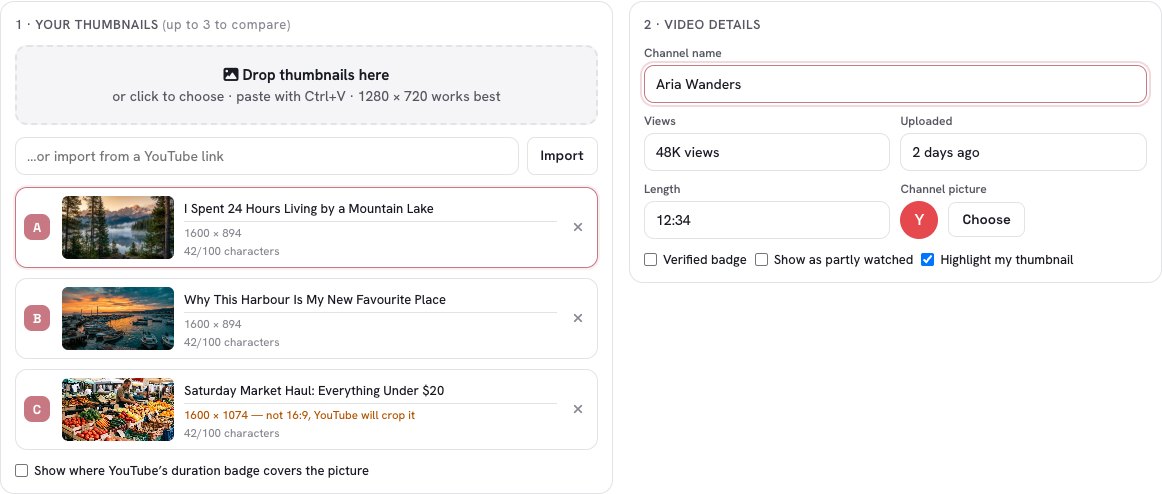Open the Drop thumbnails here area

[306, 85]
